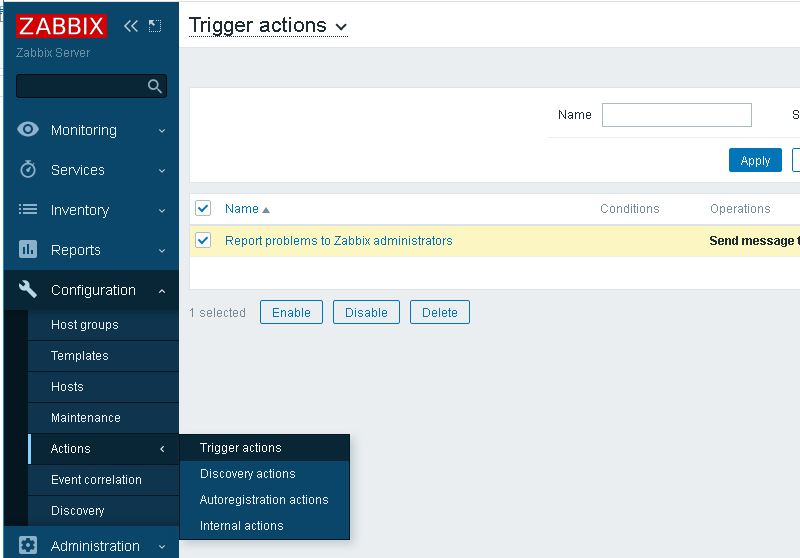Choose Trigger actions in flyout
800x558 pixels.
pos(265,448)
